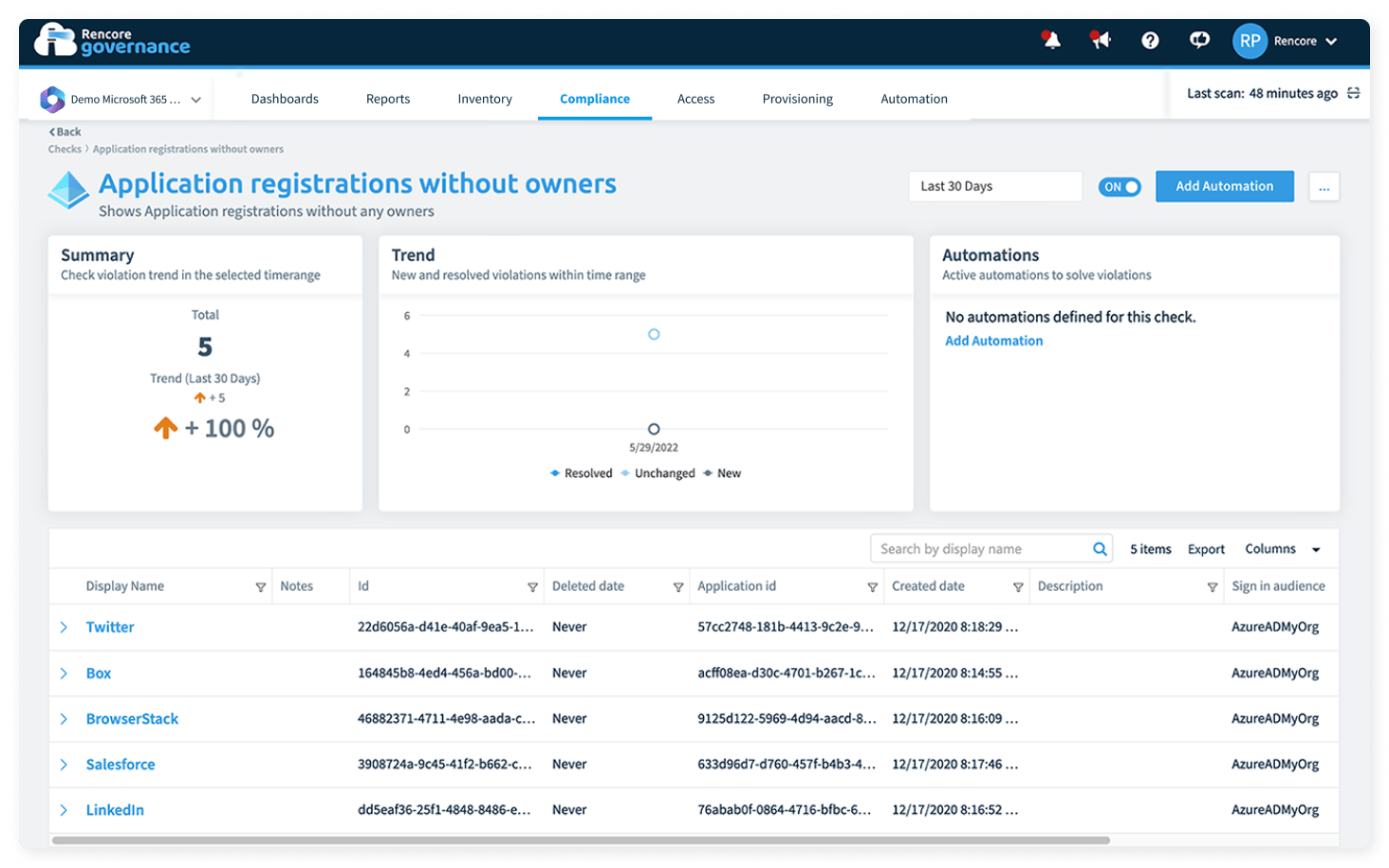The height and width of the screenshot is (868, 1389).
Task: Click the rescan icon beside Last scan
Action: [x=1354, y=93]
